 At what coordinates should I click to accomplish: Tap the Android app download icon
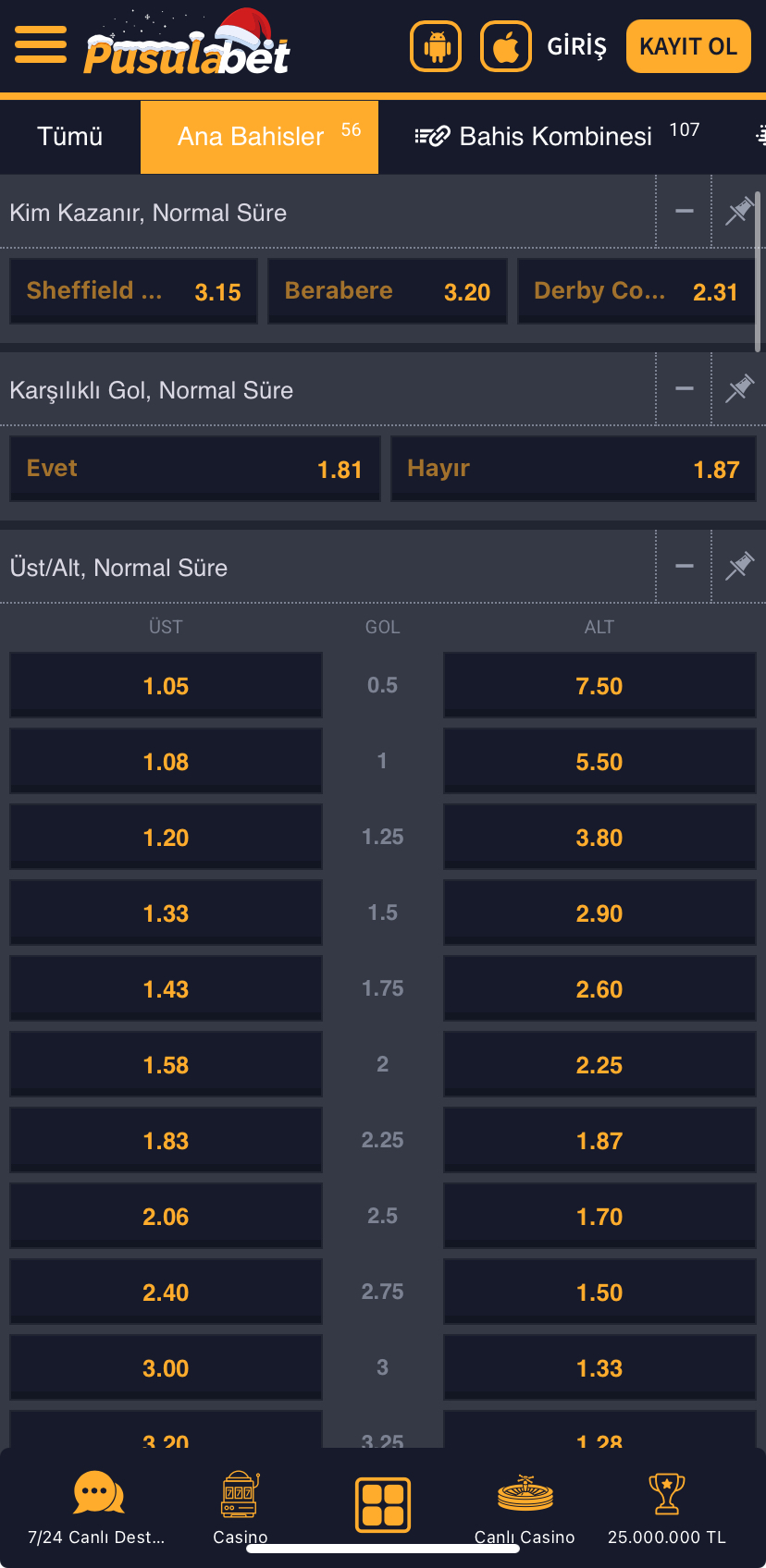point(436,46)
